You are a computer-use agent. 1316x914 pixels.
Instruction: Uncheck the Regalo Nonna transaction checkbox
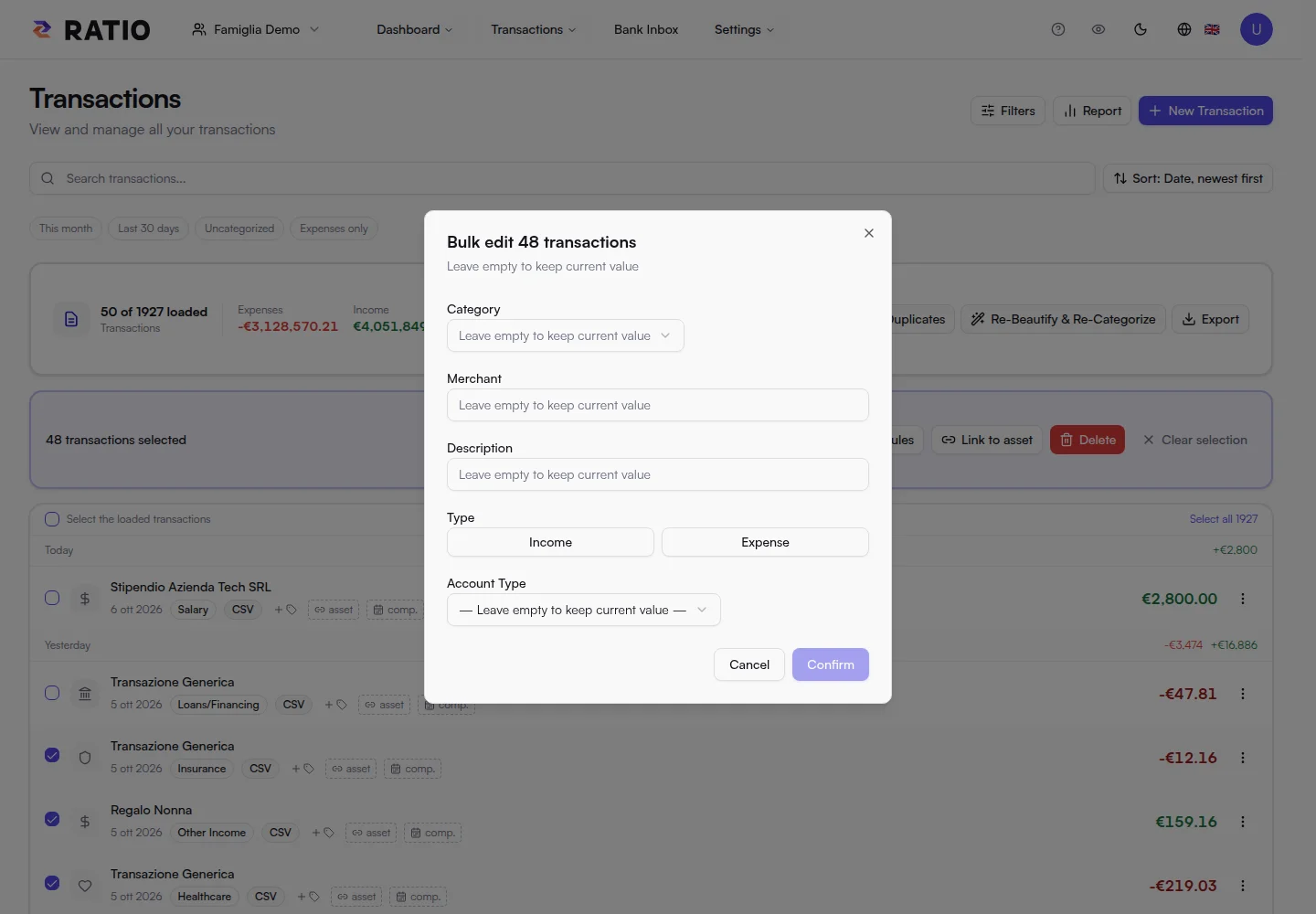pos(52,819)
